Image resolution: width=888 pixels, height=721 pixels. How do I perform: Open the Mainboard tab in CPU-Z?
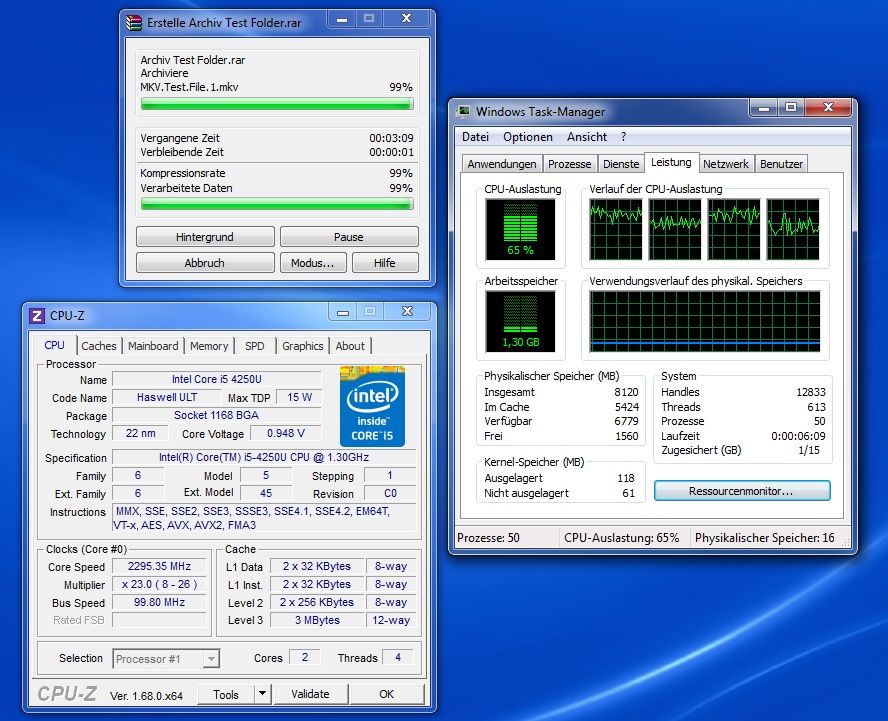click(153, 346)
